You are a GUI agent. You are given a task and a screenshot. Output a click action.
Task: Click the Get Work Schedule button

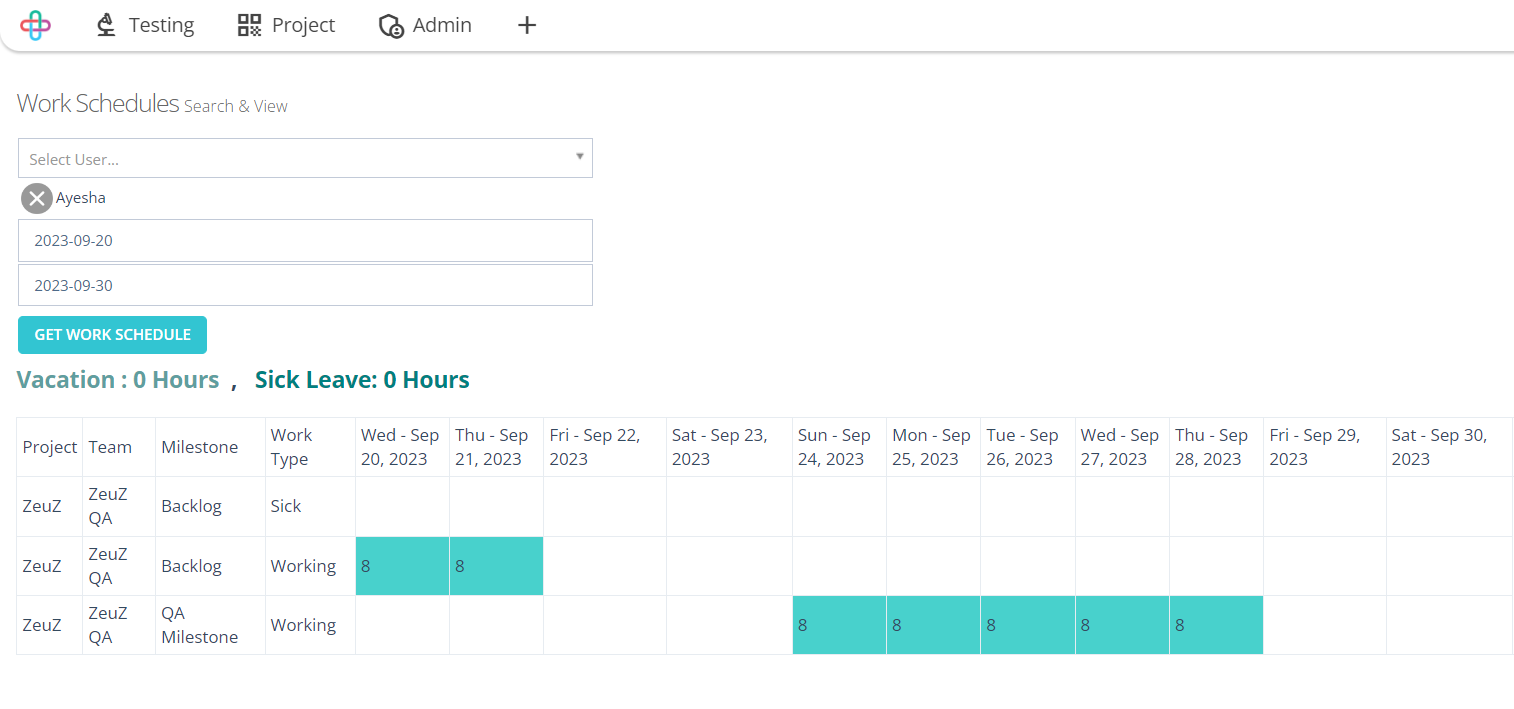tap(112, 335)
